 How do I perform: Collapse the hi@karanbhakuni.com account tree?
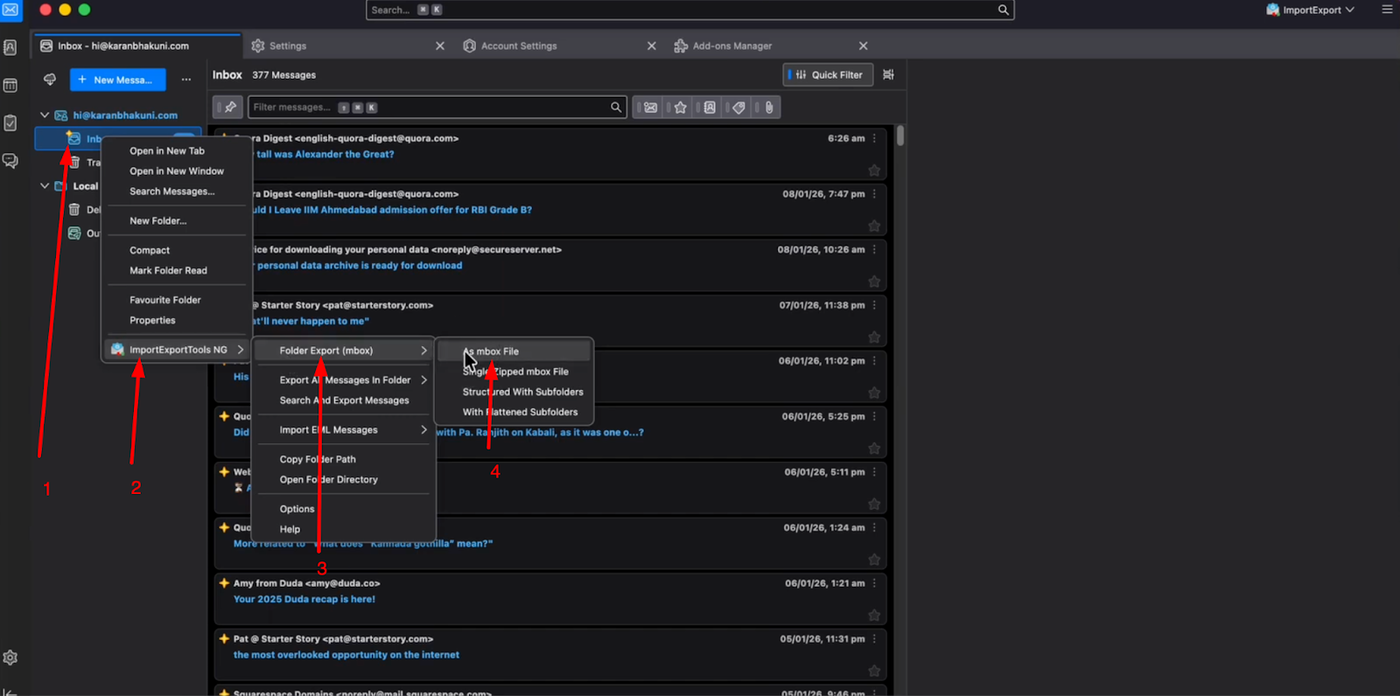point(44,115)
